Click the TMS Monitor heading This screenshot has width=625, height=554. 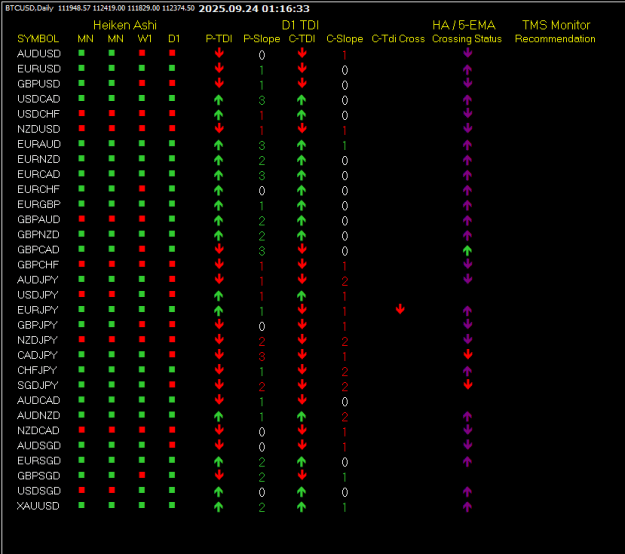pyautogui.click(x=556, y=25)
